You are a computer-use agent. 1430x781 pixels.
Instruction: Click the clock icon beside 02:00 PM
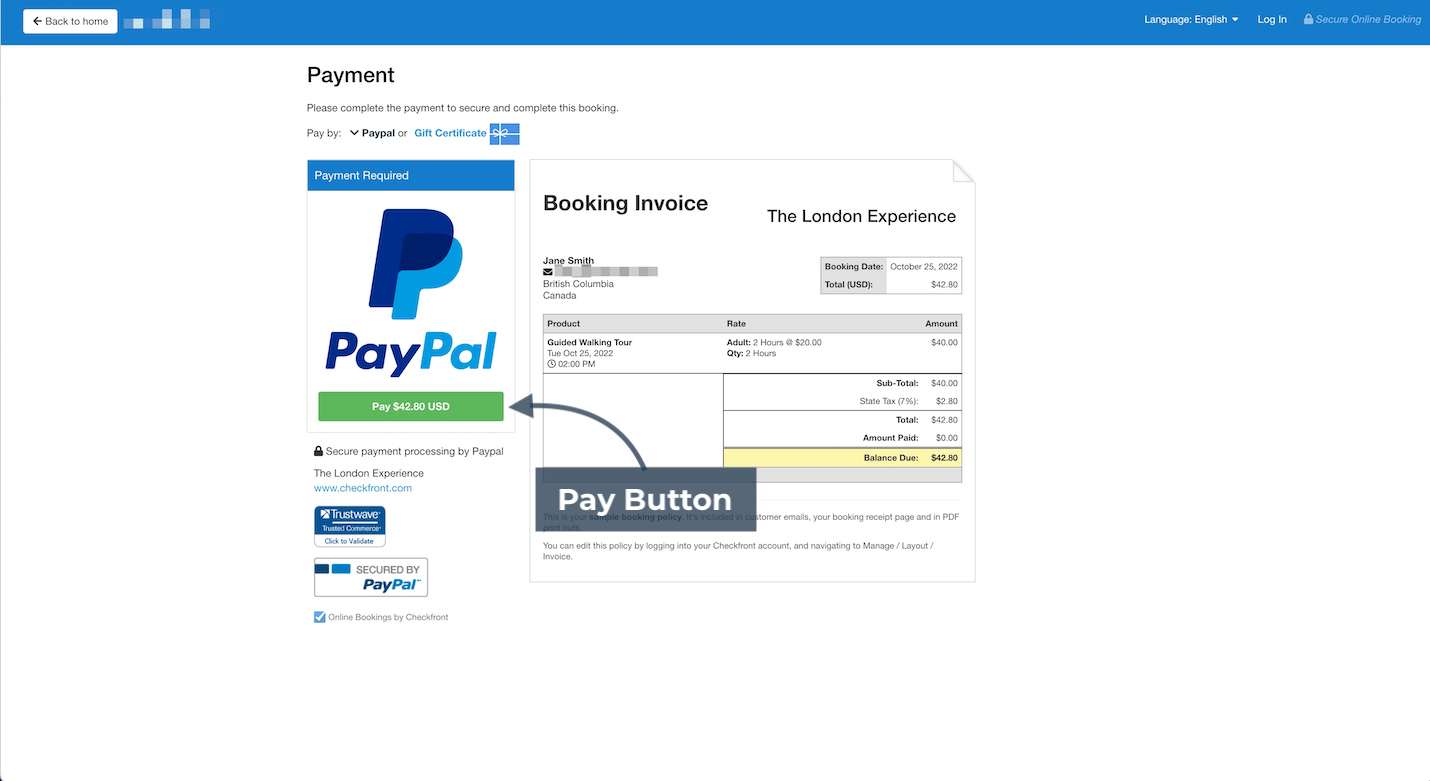(551, 364)
